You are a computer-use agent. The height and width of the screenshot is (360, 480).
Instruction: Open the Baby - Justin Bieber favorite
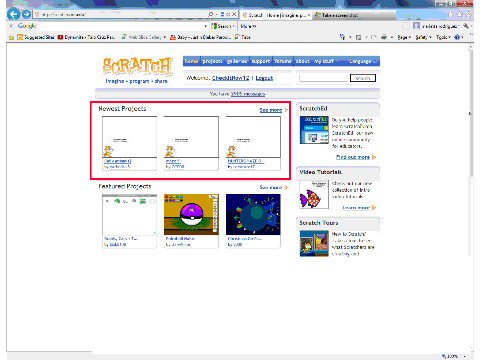pos(201,37)
